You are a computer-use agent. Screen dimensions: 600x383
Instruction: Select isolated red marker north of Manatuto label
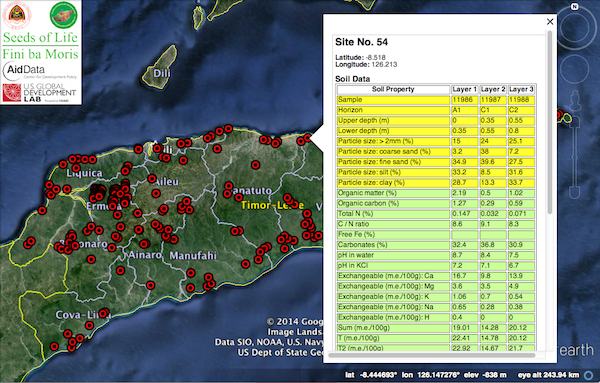[x=256, y=165]
